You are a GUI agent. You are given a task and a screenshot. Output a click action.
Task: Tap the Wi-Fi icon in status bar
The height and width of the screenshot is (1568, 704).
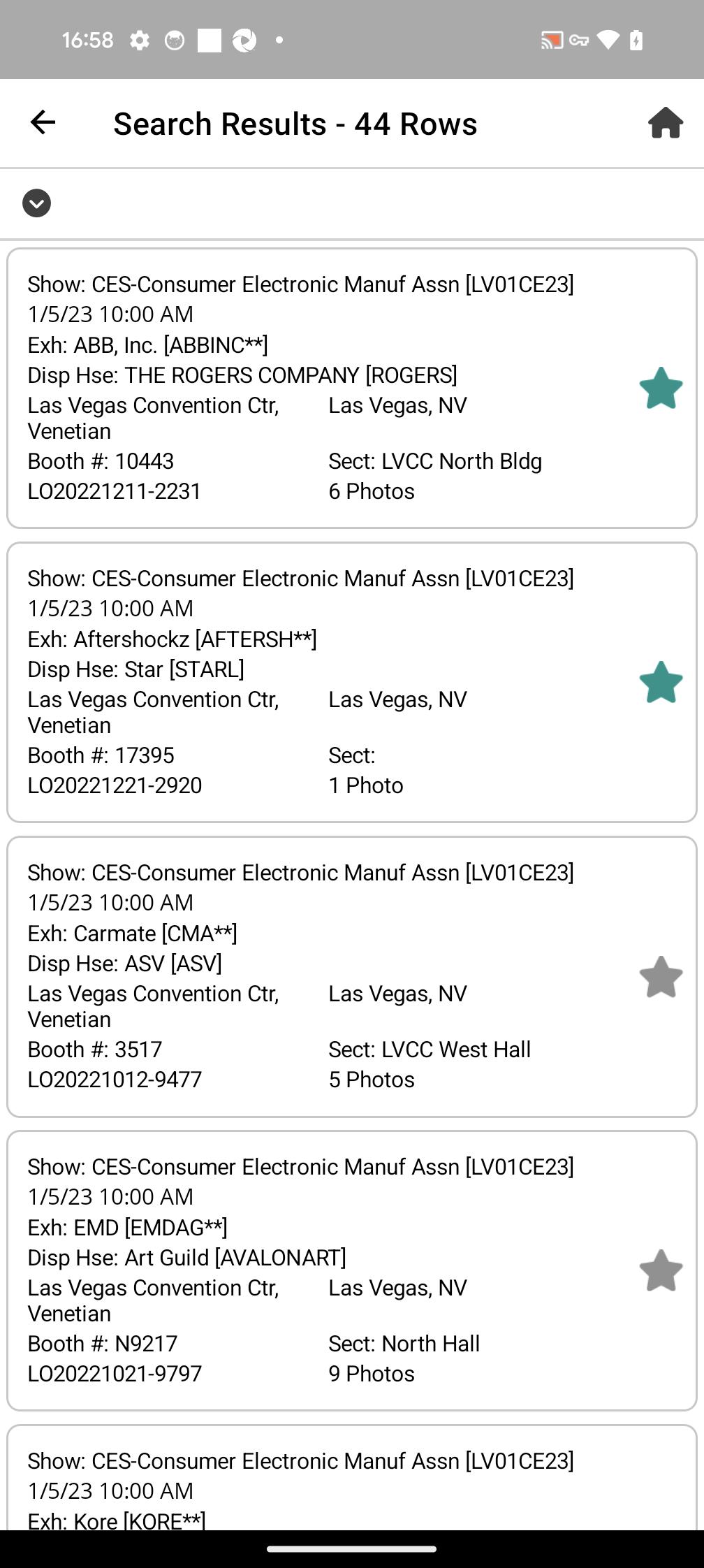coord(608,41)
